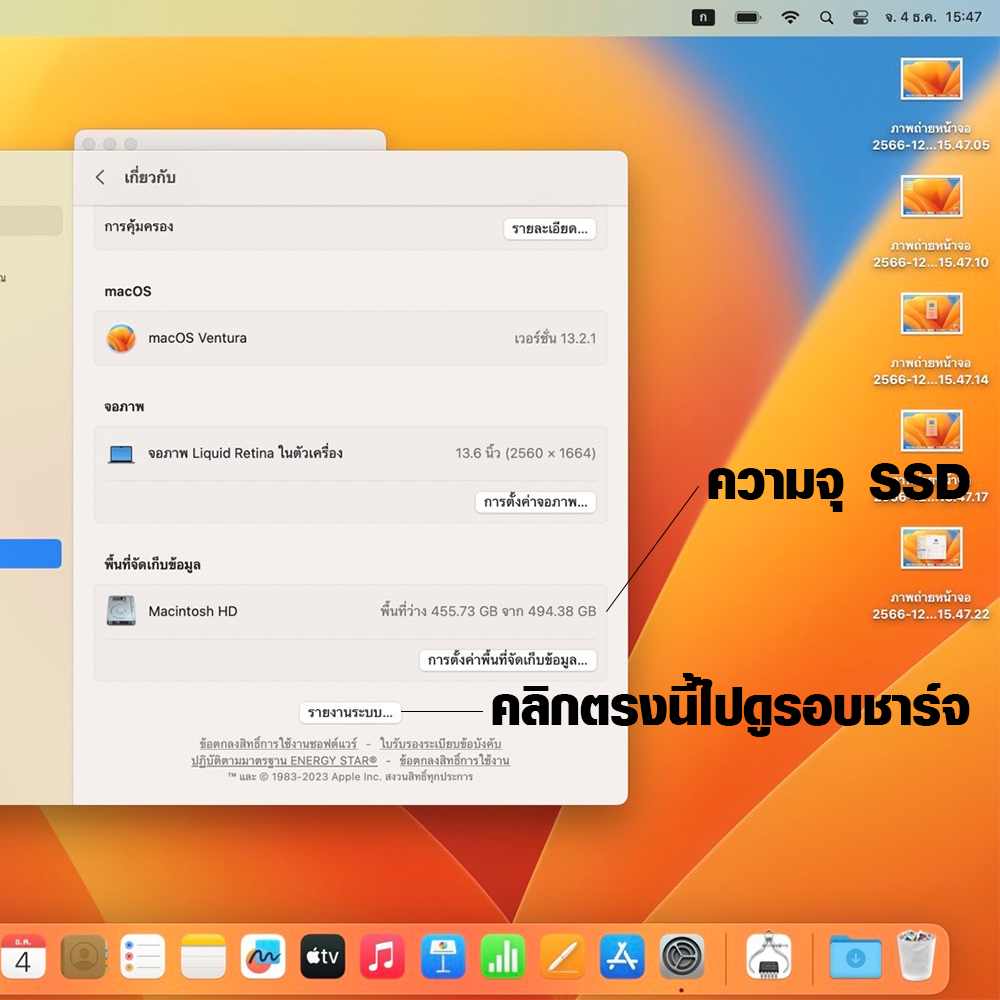This screenshot has width=1000, height=1000.
Task: Launch Numbers from the Dock
Action: click(502, 957)
